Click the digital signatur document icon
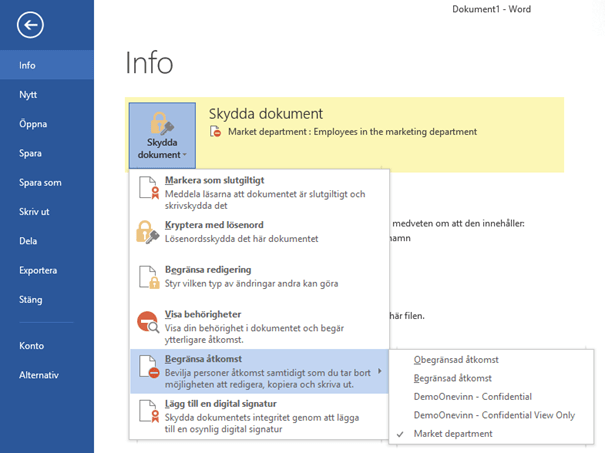Viewport: 605px width, 453px height. pyautogui.click(x=147, y=410)
